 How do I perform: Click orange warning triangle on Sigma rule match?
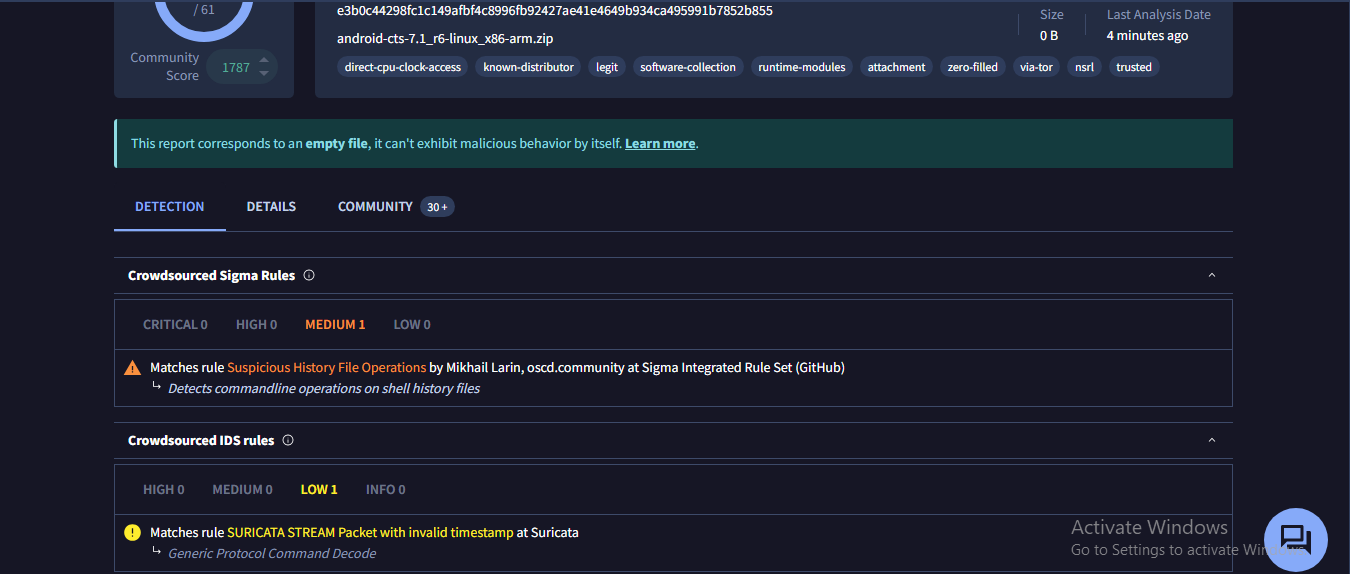pyautogui.click(x=132, y=368)
